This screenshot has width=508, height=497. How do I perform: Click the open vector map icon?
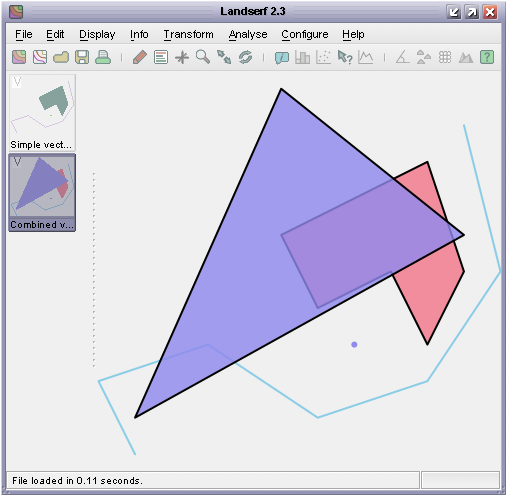click(x=40, y=57)
